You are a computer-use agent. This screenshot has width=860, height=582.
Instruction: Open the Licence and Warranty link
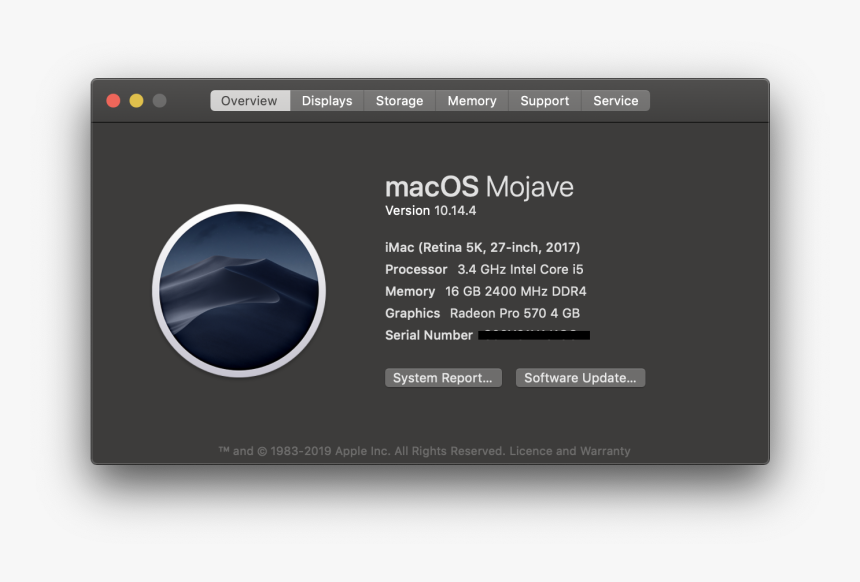coord(570,451)
